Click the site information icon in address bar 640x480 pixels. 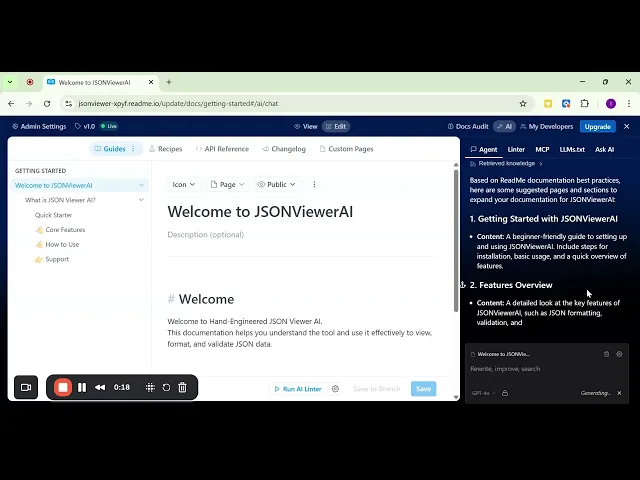tap(69, 104)
